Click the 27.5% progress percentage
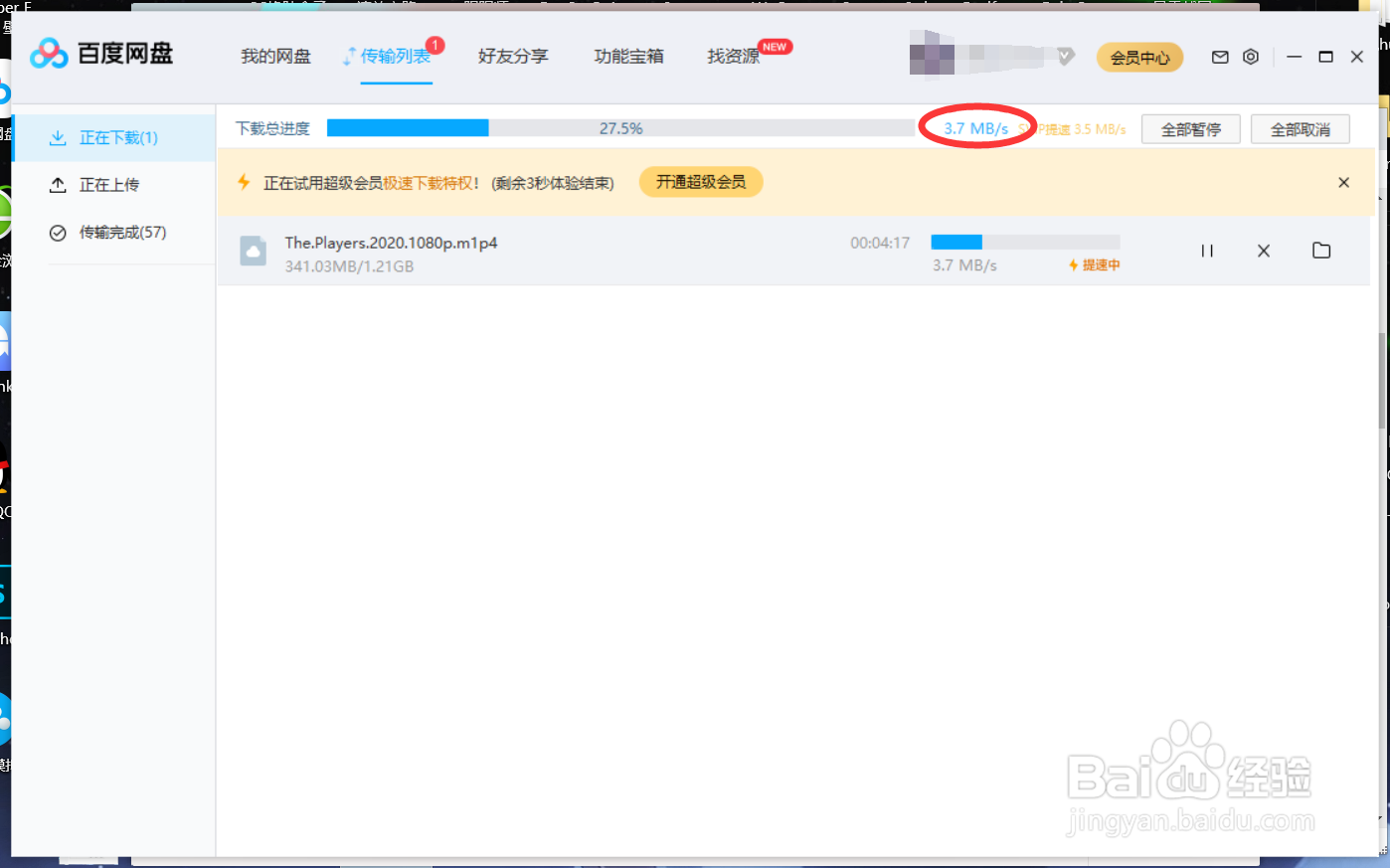 pyautogui.click(x=620, y=128)
